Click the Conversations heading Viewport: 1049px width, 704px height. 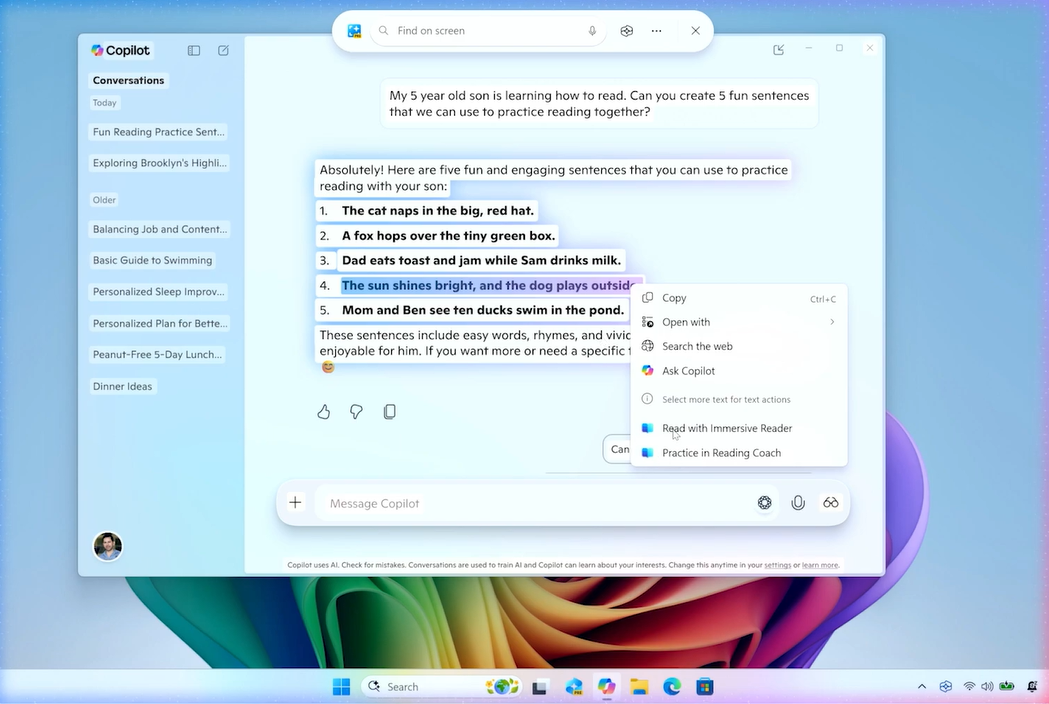(128, 80)
